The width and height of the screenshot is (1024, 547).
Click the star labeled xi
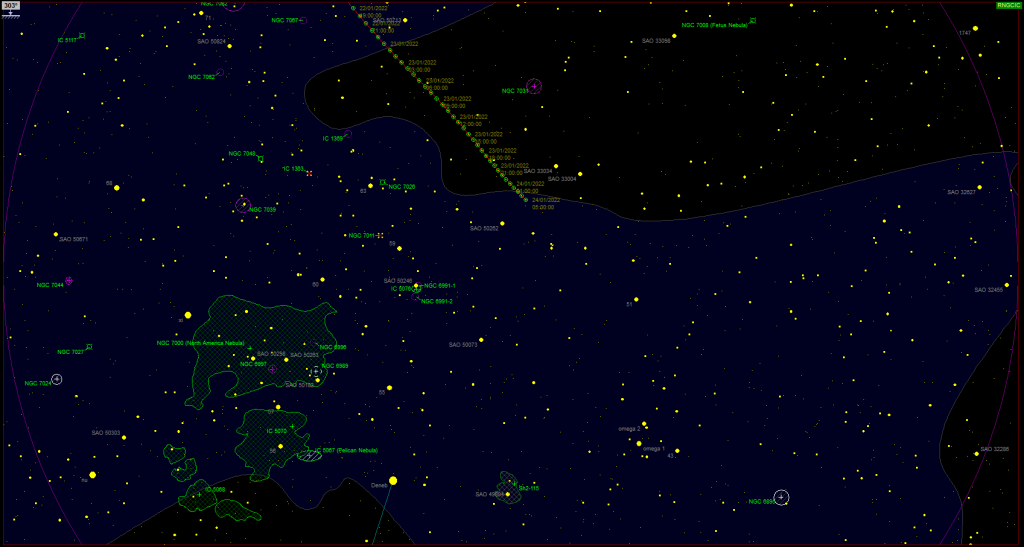click(x=188, y=315)
